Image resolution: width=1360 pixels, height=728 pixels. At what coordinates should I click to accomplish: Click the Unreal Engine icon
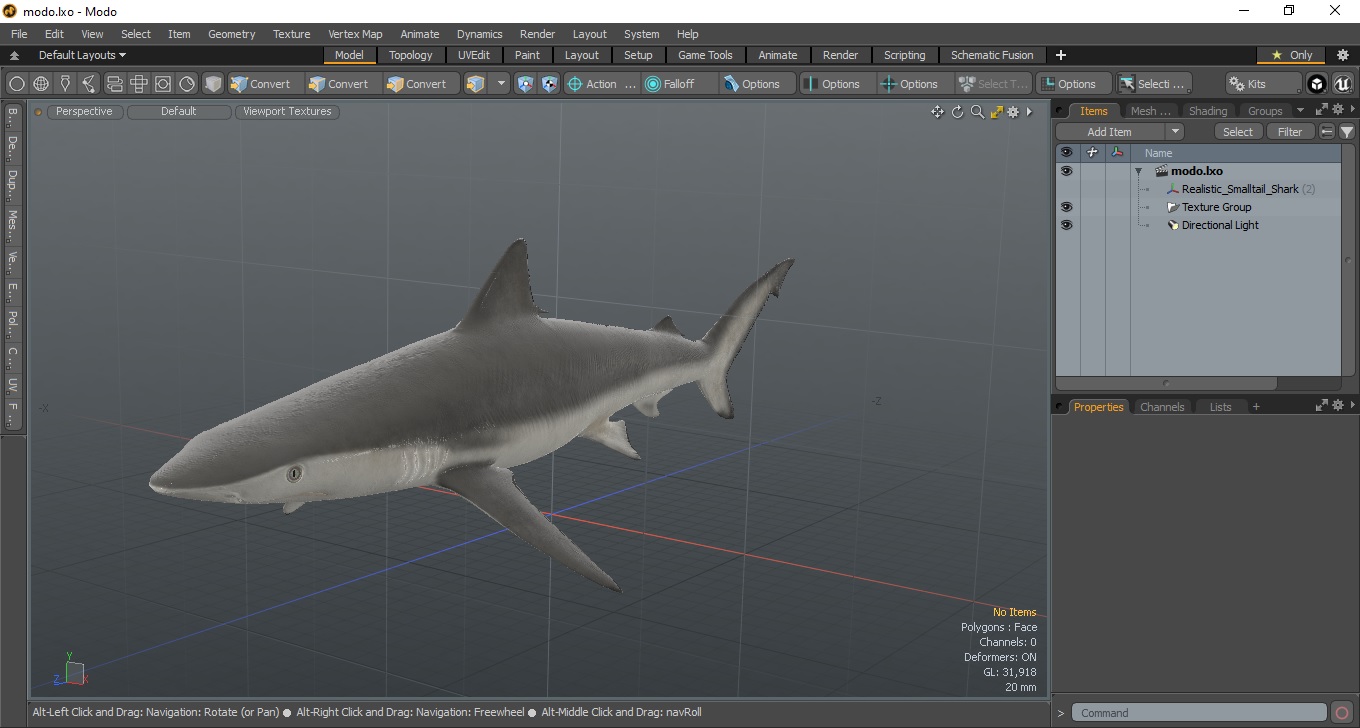click(x=1342, y=84)
